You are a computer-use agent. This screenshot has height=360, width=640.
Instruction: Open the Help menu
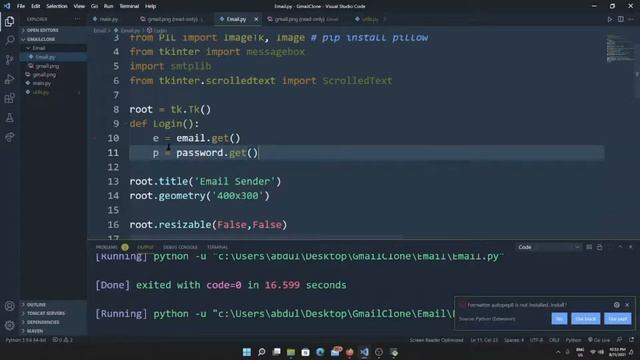151,6
